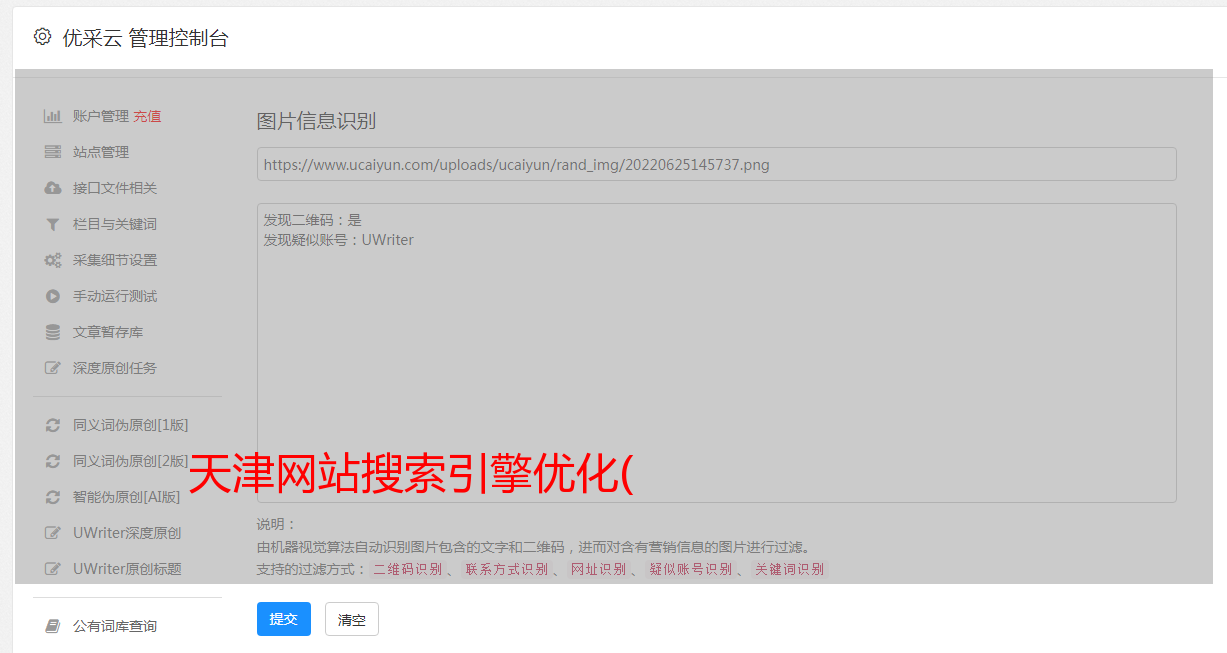Open 同义词伪原创[1版] tool
The width and height of the screenshot is (1227, 653).
[131, 425]
